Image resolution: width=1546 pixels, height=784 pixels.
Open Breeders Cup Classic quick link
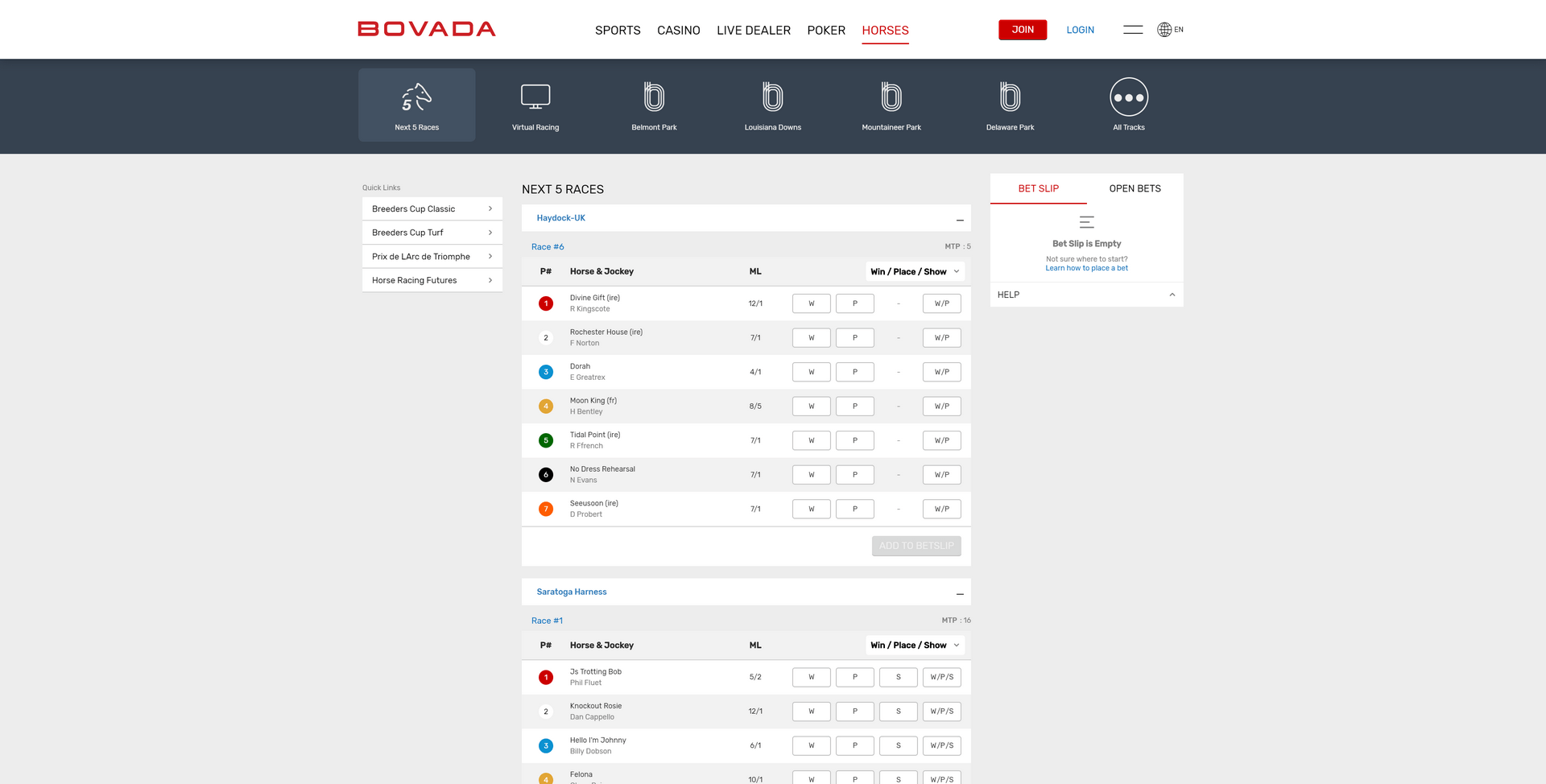tap(432, 208)
